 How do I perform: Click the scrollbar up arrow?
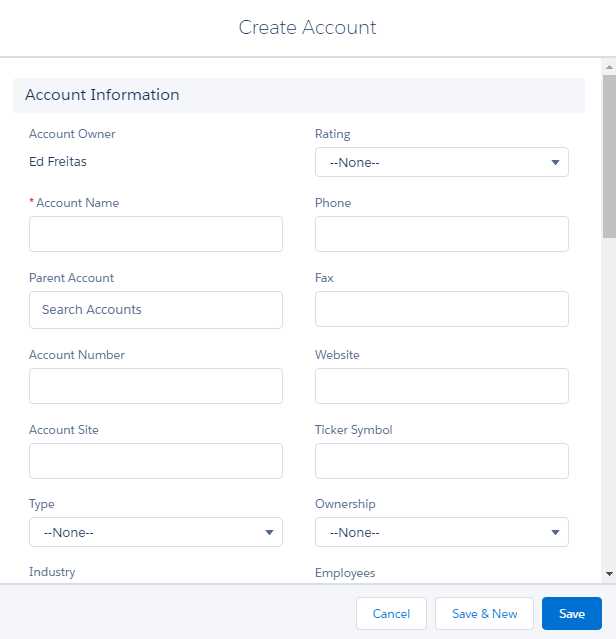click(x=609, y=67)
